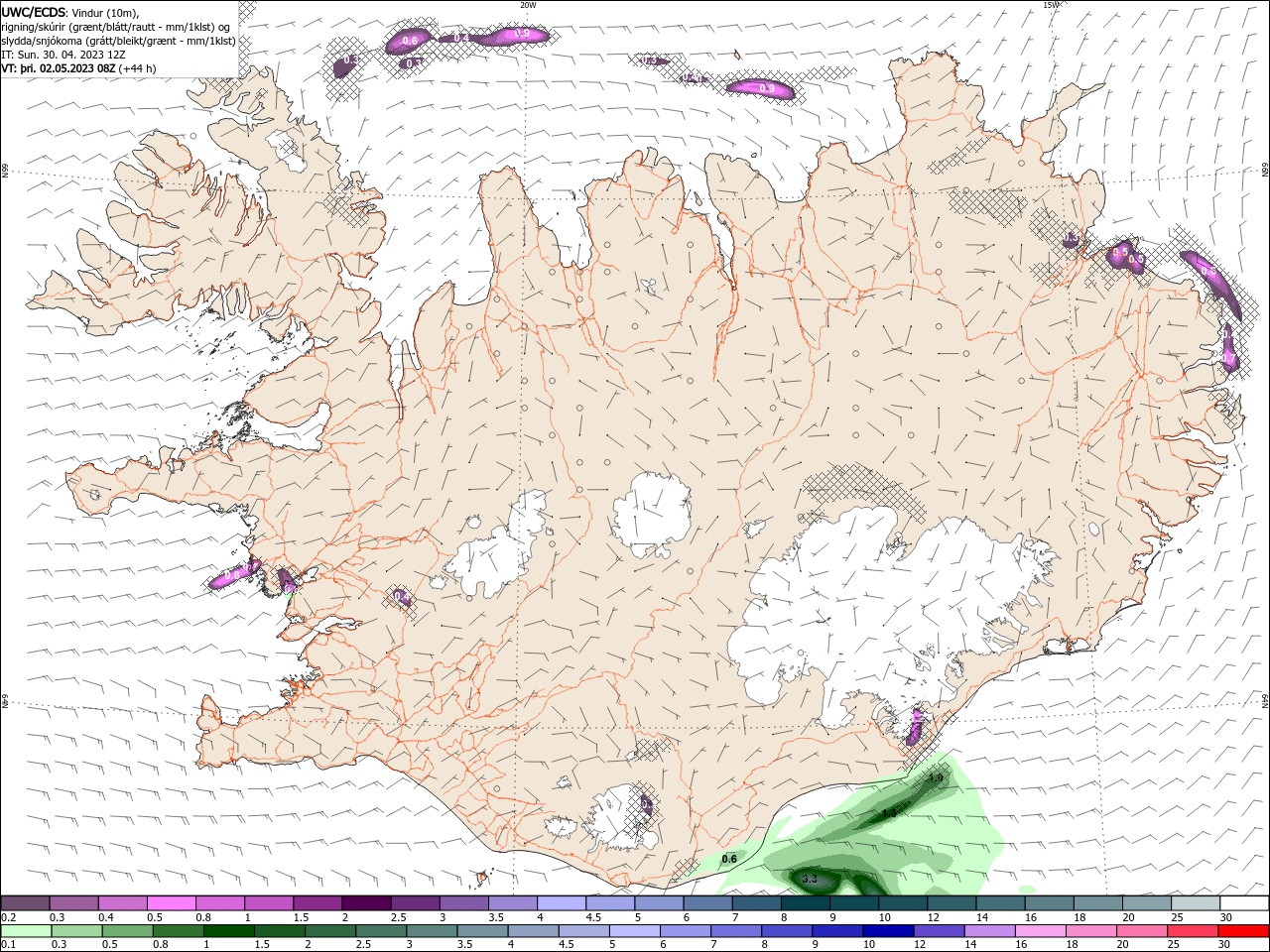1270x952 pixels.
Task: Select the 'slydda/snjókoma' legend description line
Action: [x=118, y=41]
